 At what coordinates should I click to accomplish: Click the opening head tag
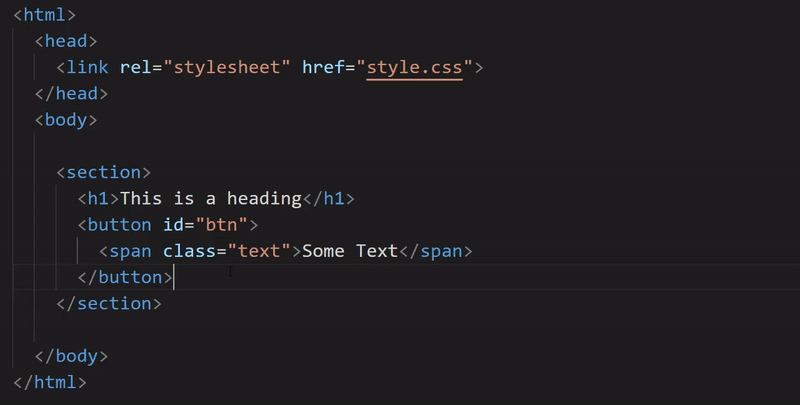66,41
